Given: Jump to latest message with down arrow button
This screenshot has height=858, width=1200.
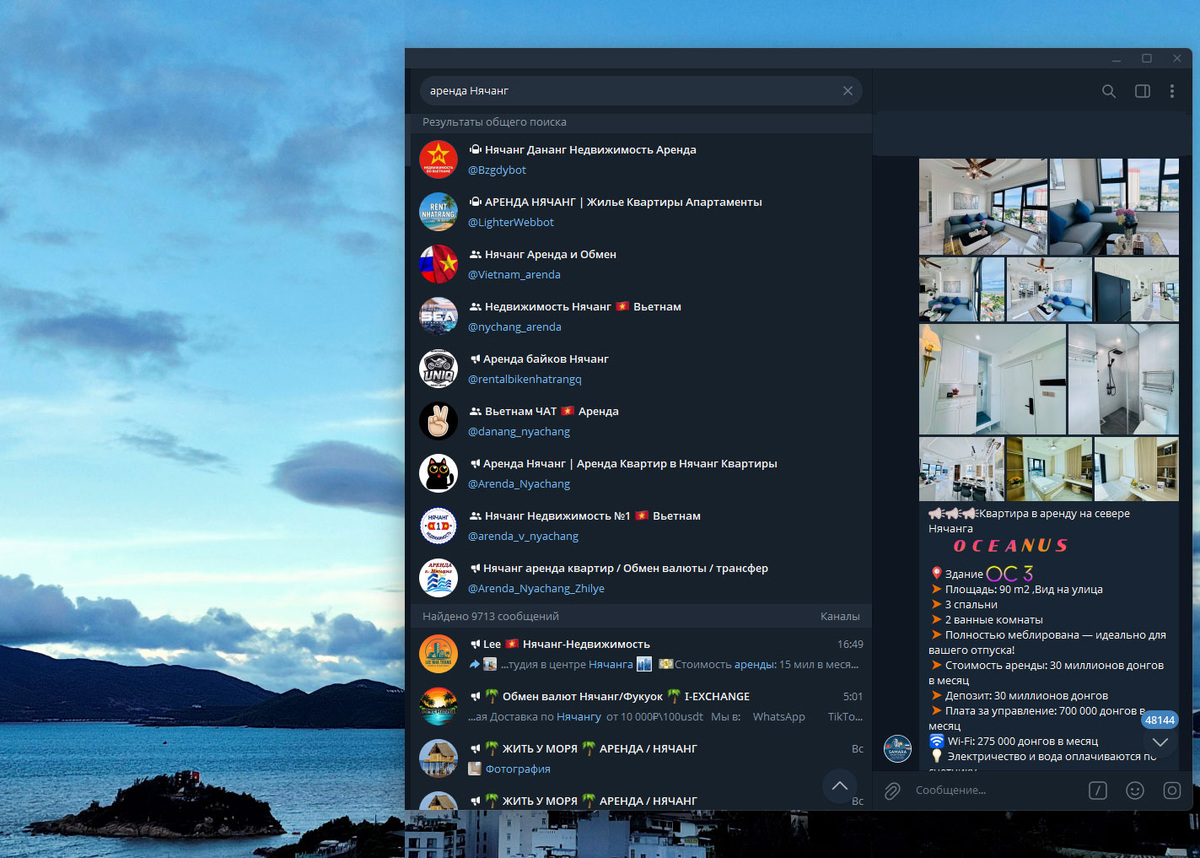Looking at the screenshot, I should coord(1160,742).
